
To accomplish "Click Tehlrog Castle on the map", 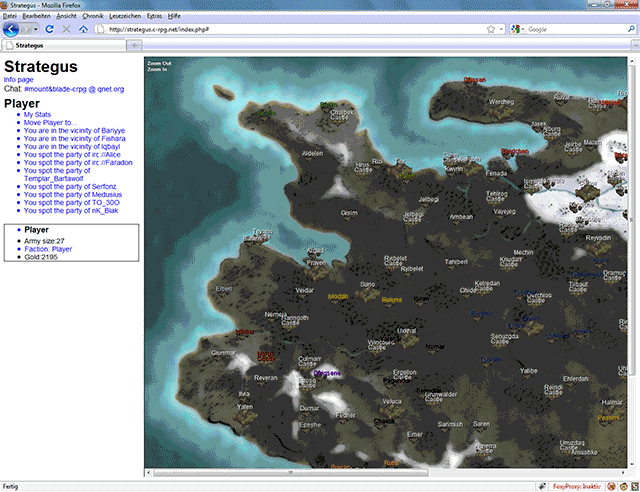I will [496, 196].
